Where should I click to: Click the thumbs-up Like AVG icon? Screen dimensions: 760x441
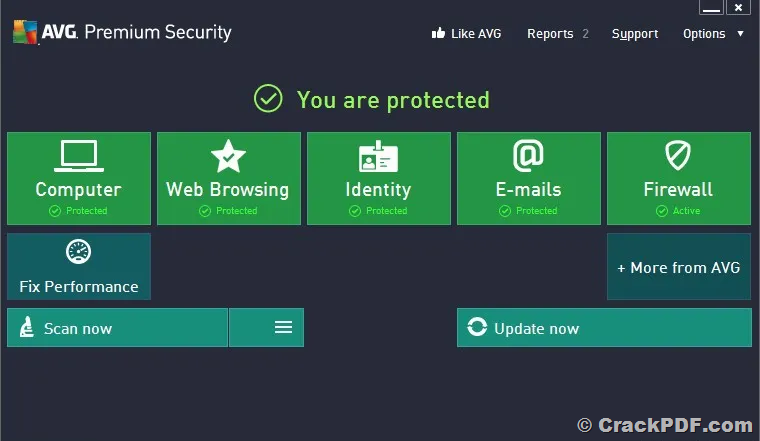pos(438,33)
